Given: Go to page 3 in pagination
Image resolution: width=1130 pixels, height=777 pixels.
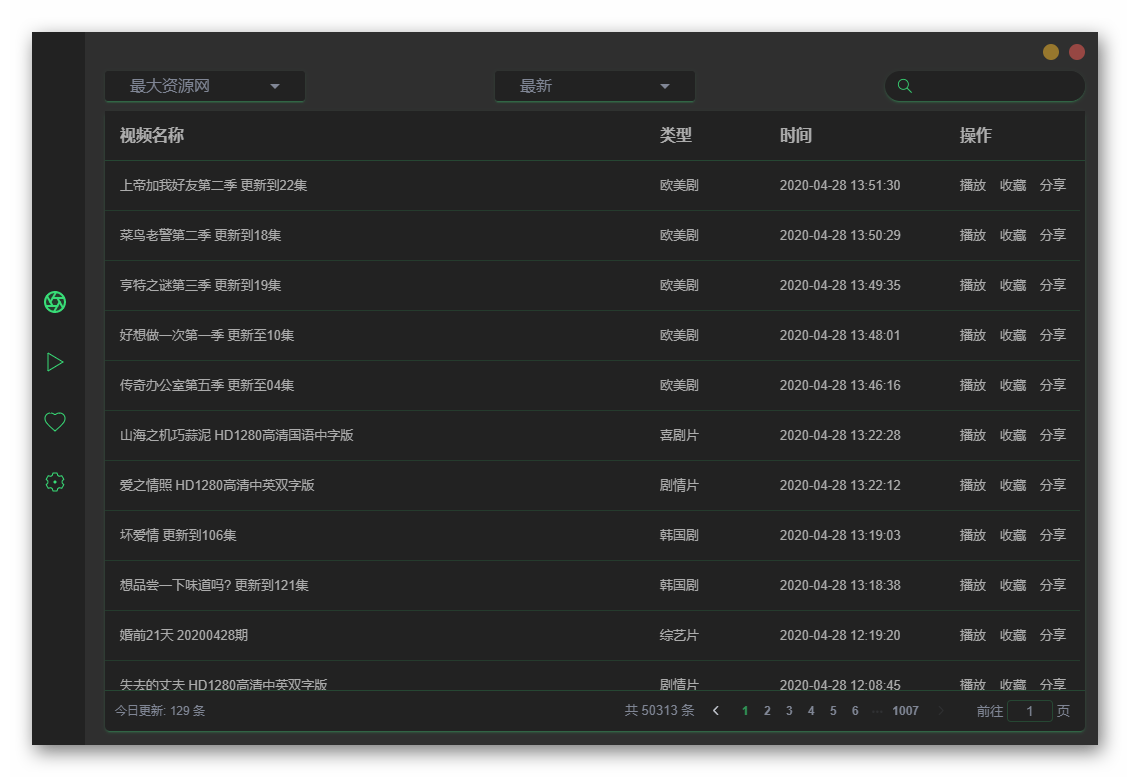Looking at the screenshot, I should (x=789, y=711).
